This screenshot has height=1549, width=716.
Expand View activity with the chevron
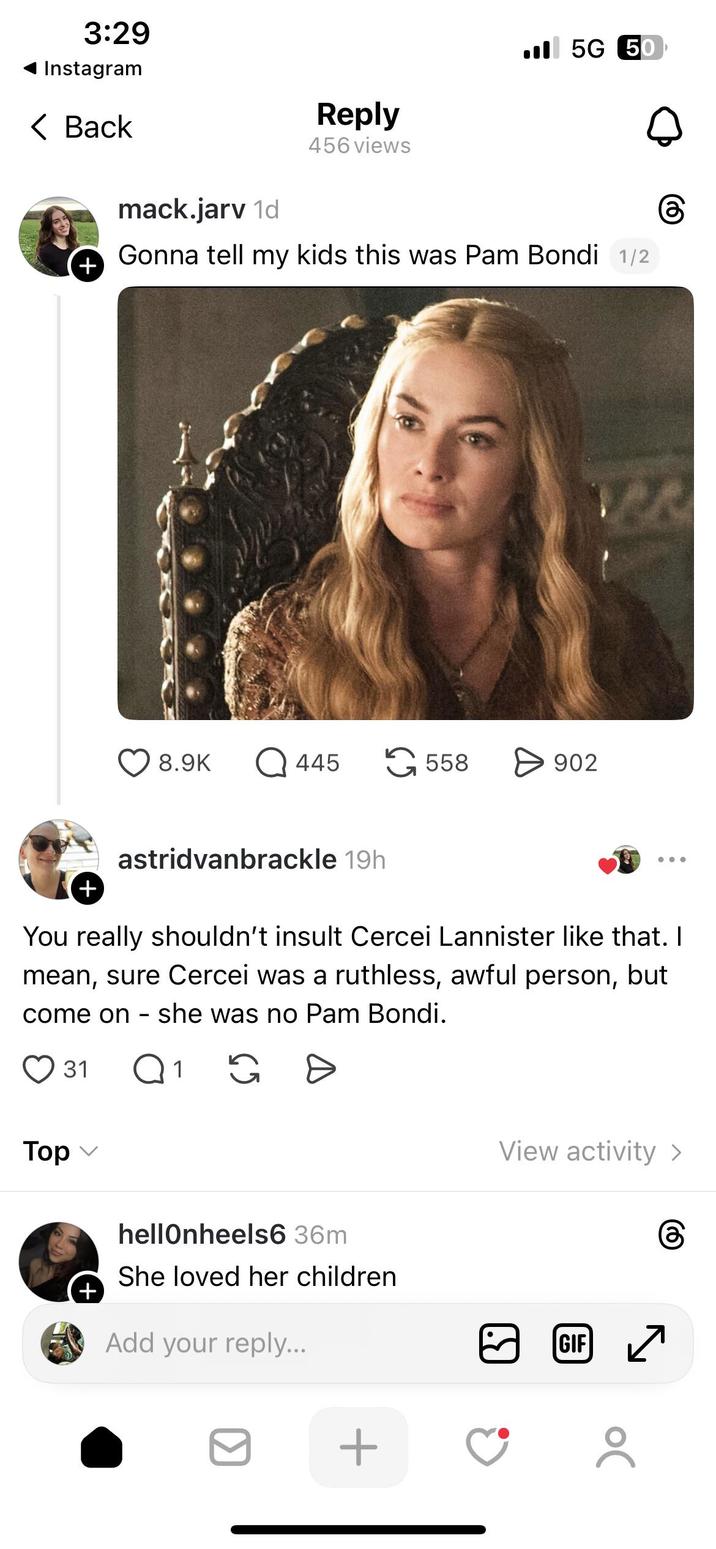(678, 1151)
